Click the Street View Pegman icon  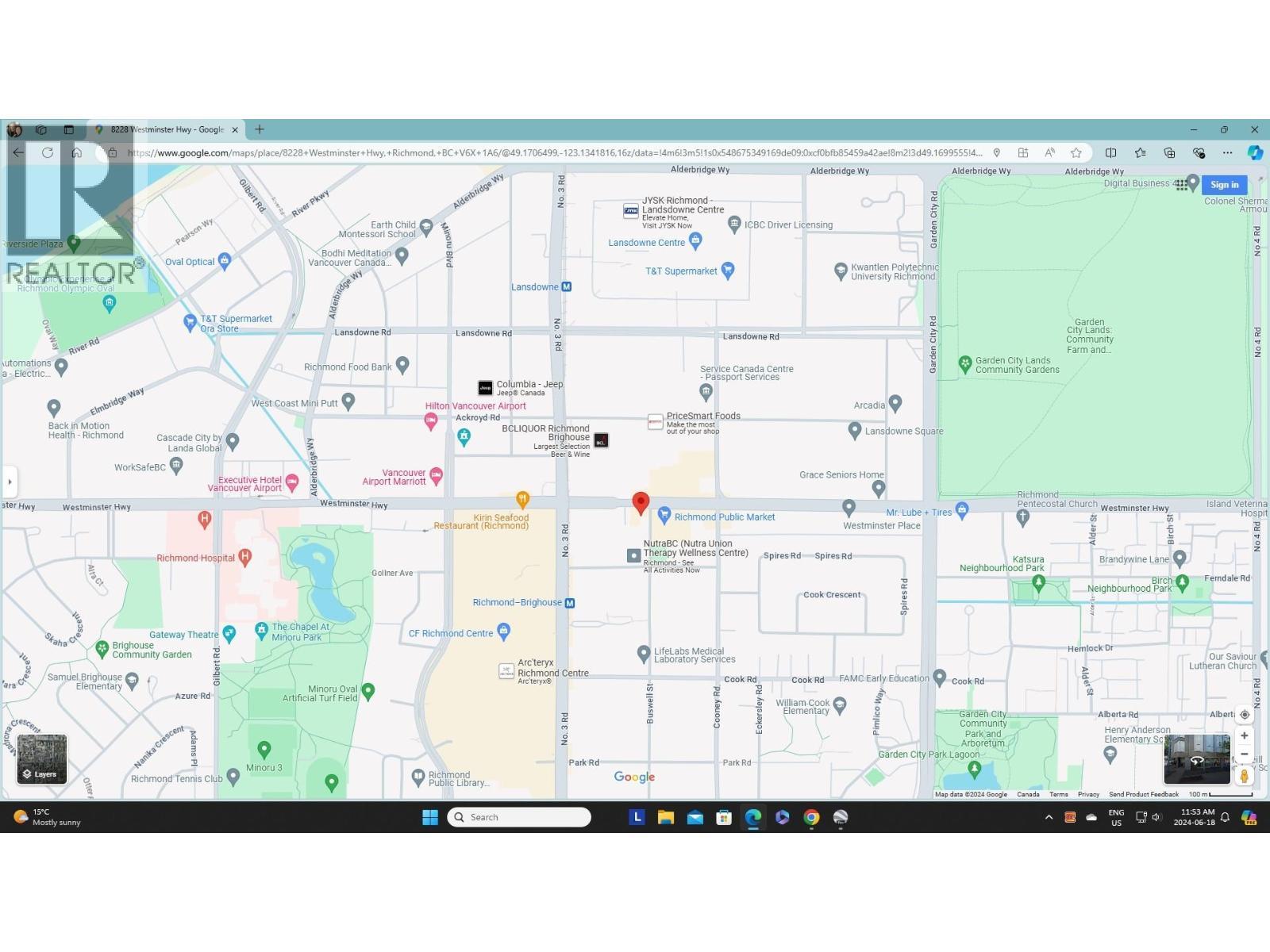pos(1244,776)
